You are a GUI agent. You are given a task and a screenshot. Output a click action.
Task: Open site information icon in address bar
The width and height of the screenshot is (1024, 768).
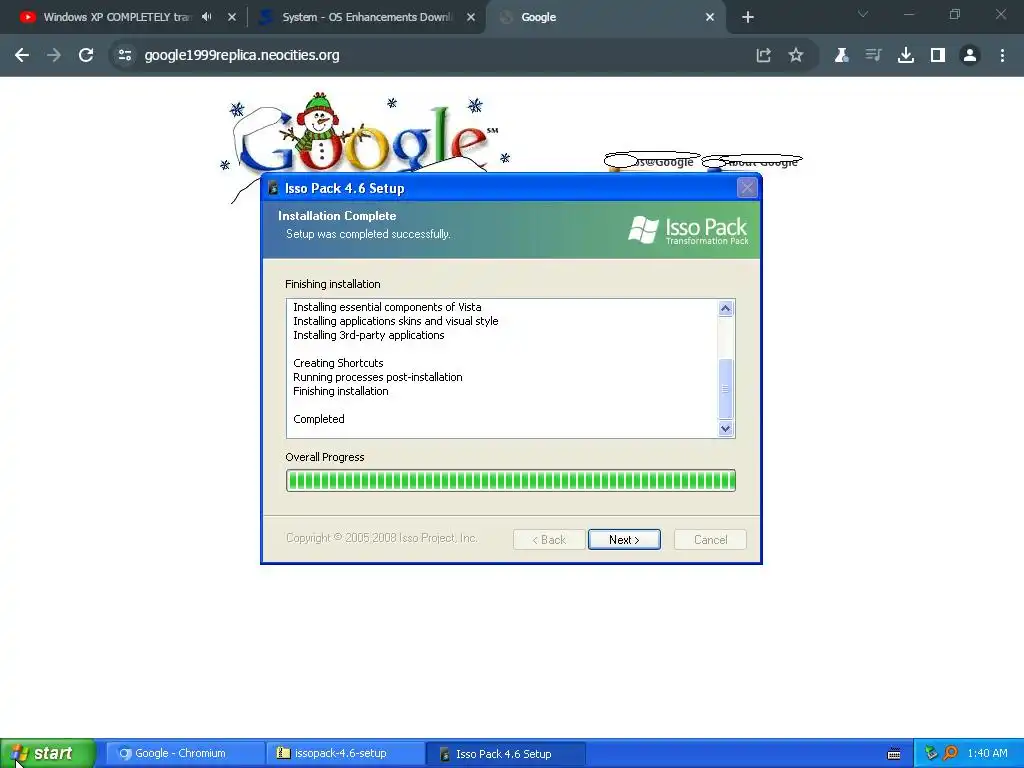[x=124, y=56]
